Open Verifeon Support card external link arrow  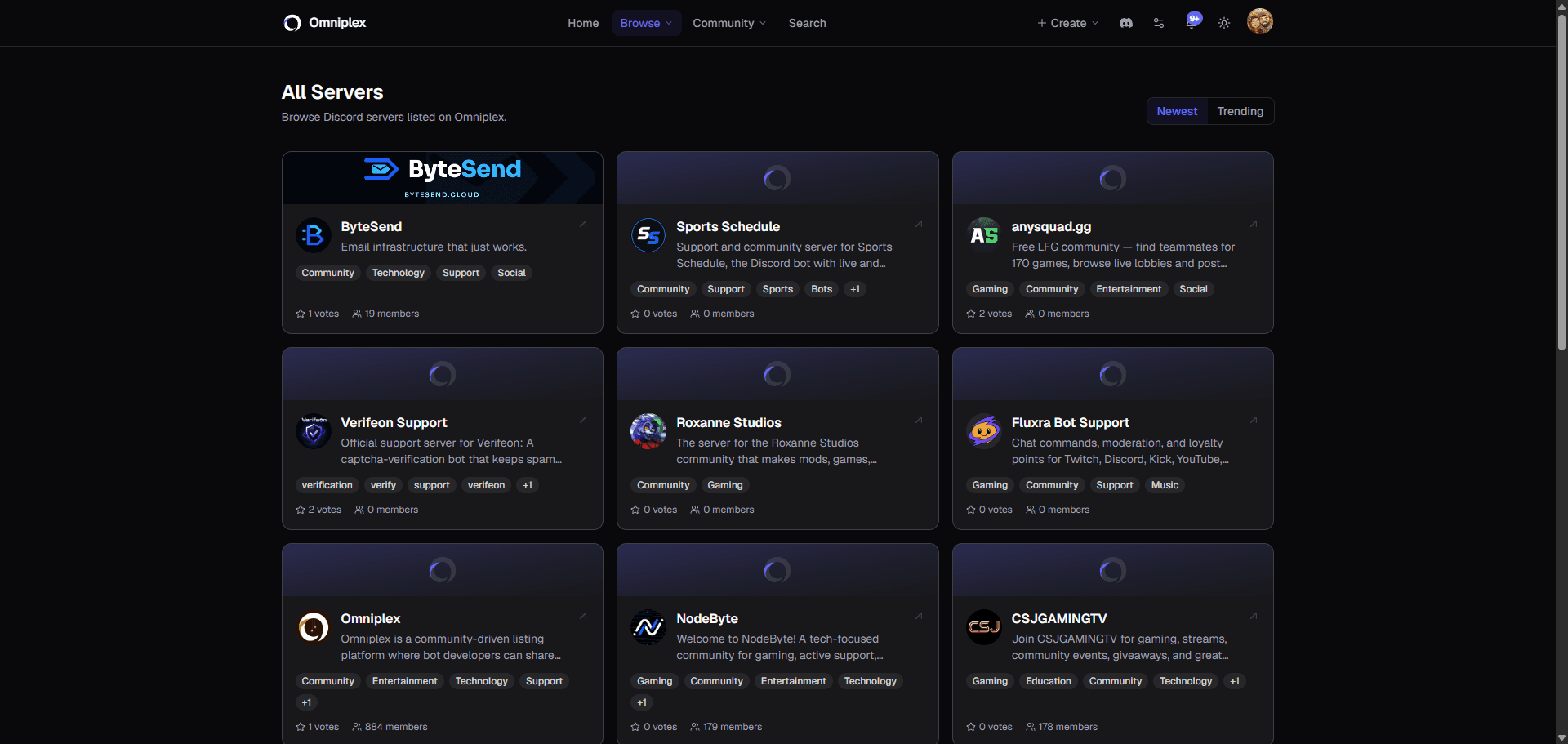583,420
